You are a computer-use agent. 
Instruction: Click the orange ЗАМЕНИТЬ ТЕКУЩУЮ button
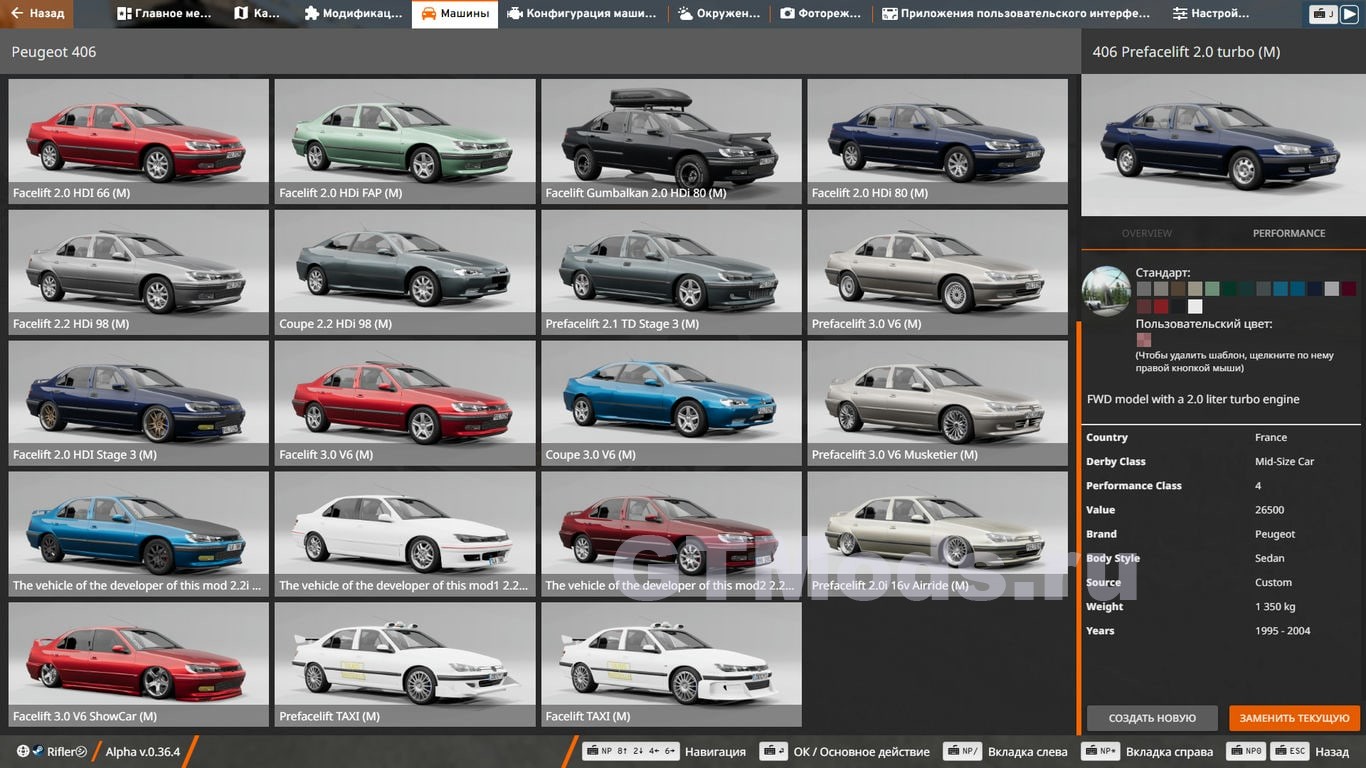click(x=1295, y=718)
